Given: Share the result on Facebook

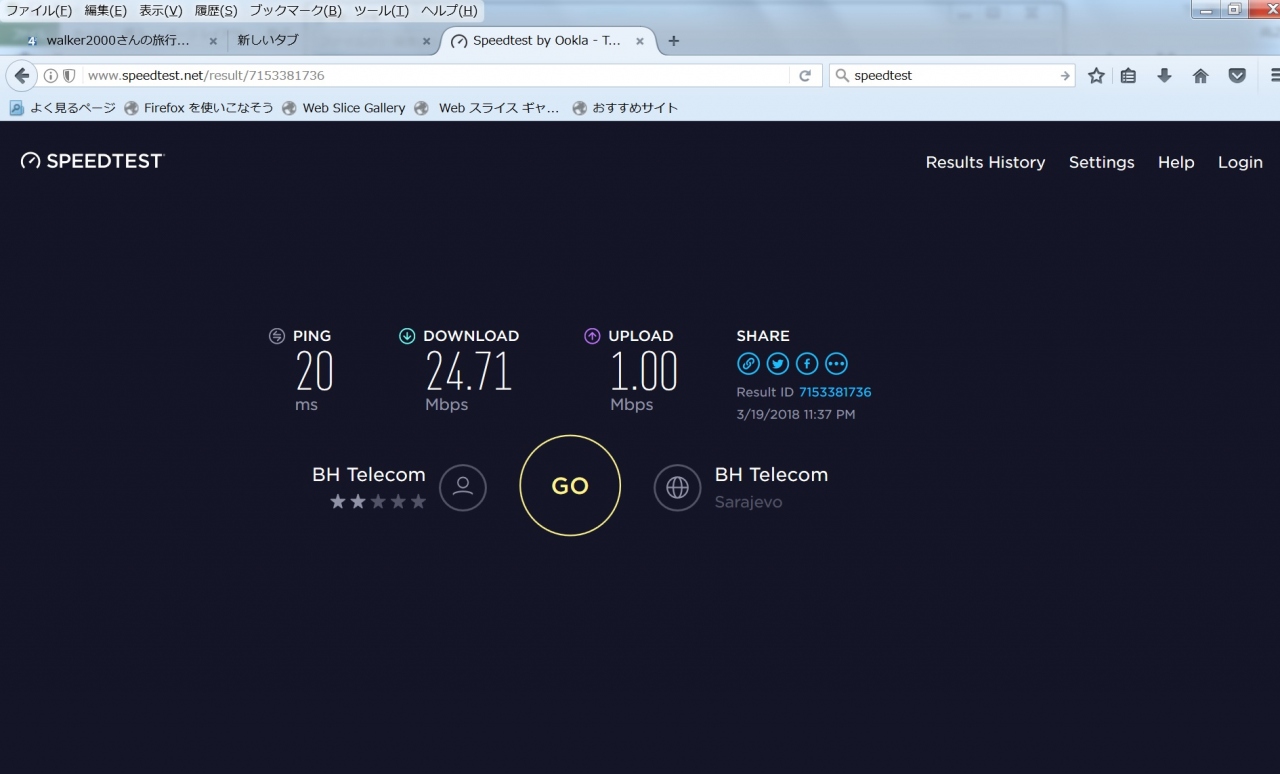Looking at the screenshot, I should (806, 364).
